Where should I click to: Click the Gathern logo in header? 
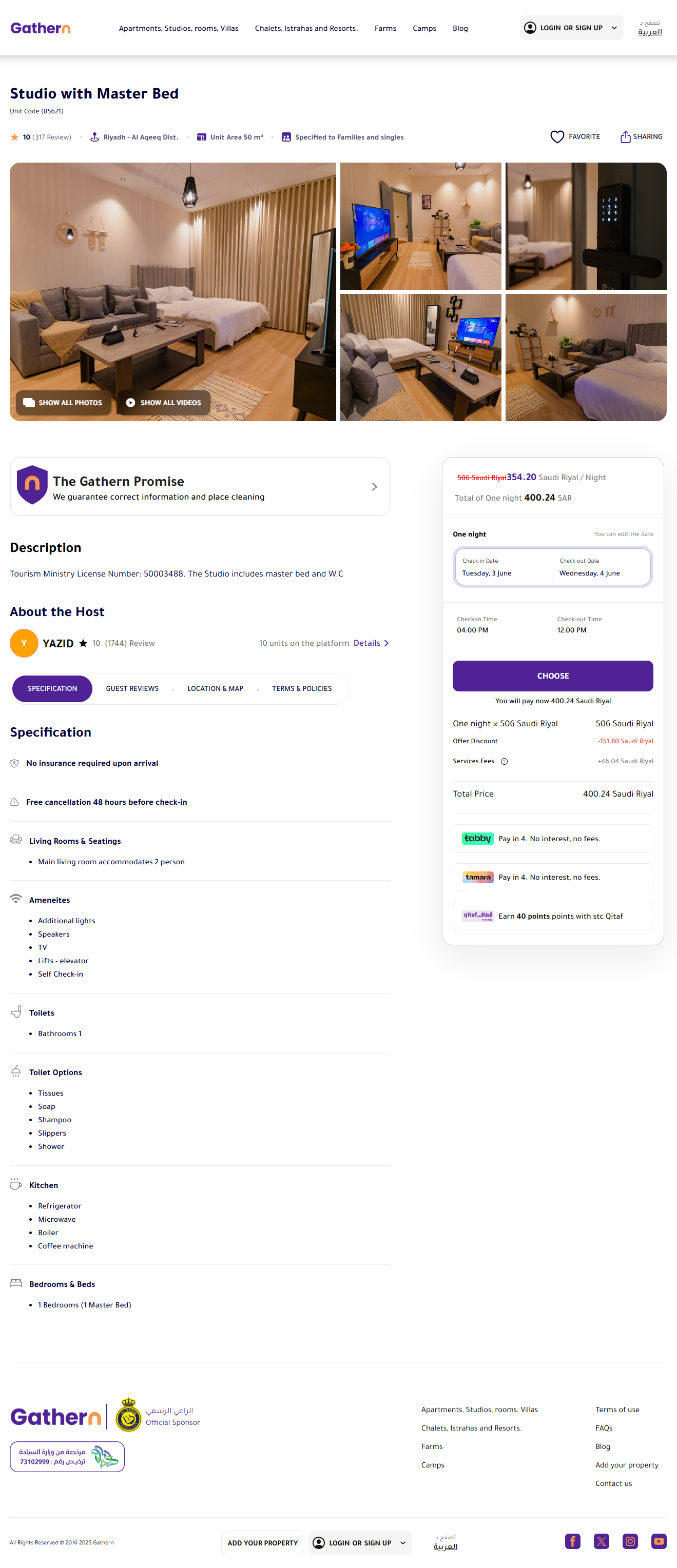pyautogui.click(x=40, y=28)
